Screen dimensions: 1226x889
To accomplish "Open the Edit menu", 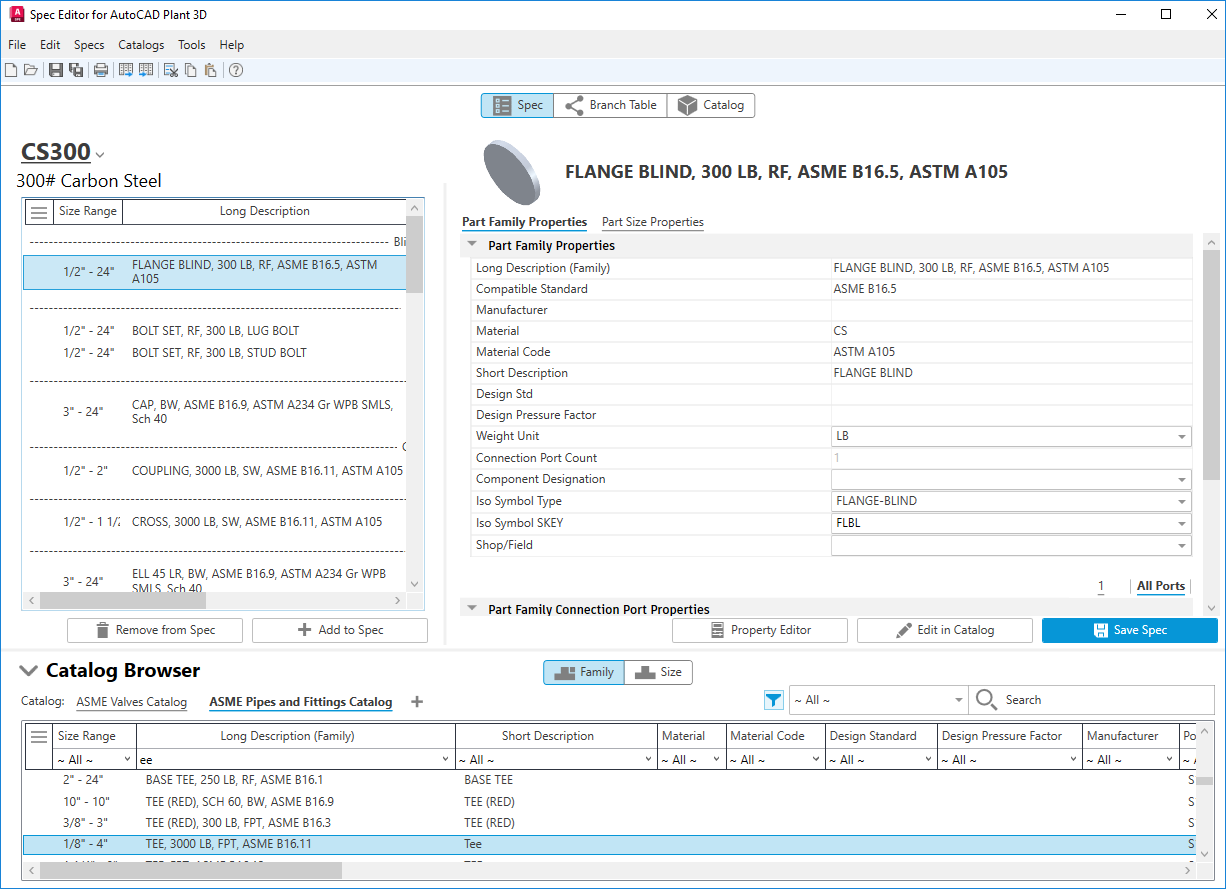I will (x=50, y=45).
